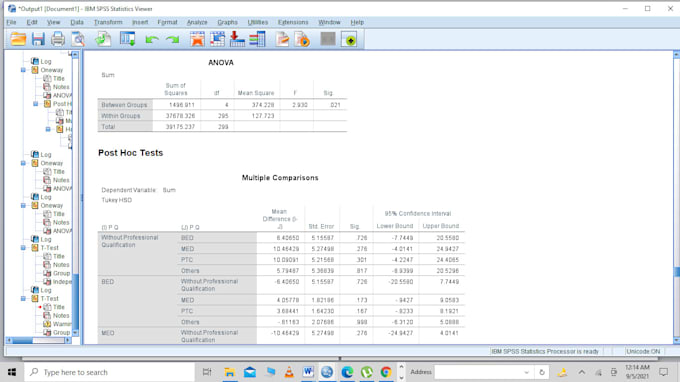Click the refresh button beside Address field
The height and width of the screenshot is (382, 680).
point(542,372)
